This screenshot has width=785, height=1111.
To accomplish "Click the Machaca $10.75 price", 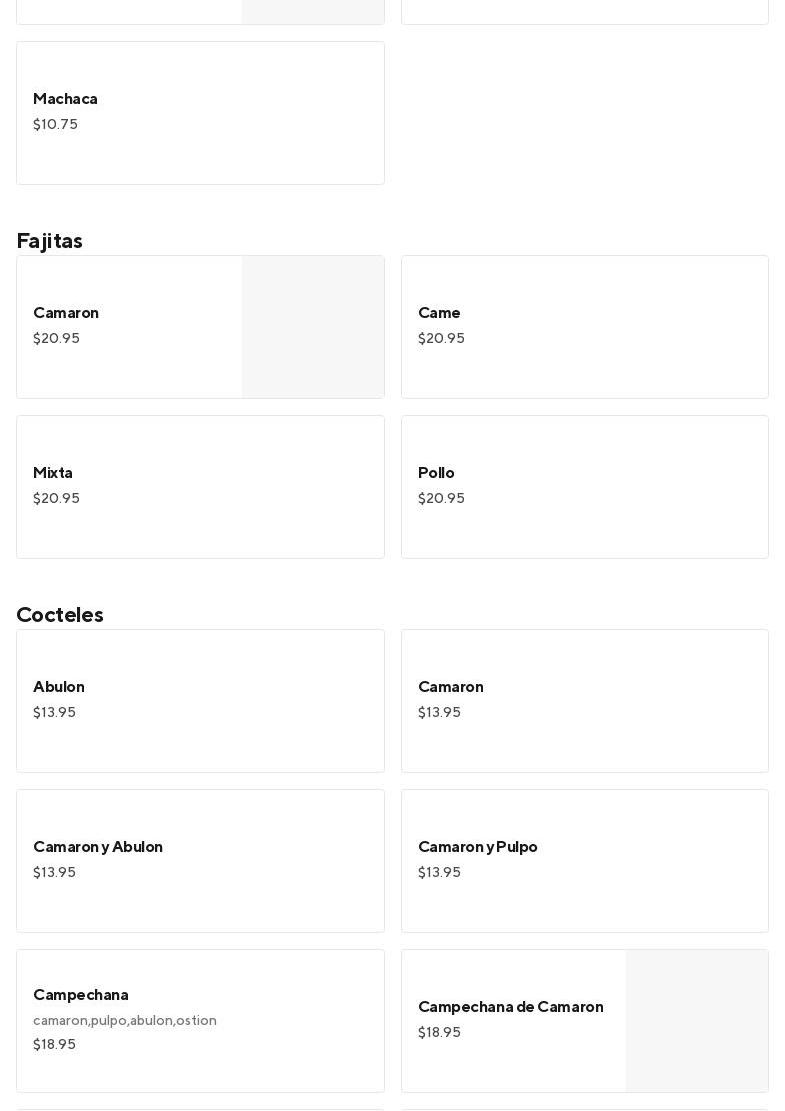I will point(55,125).
